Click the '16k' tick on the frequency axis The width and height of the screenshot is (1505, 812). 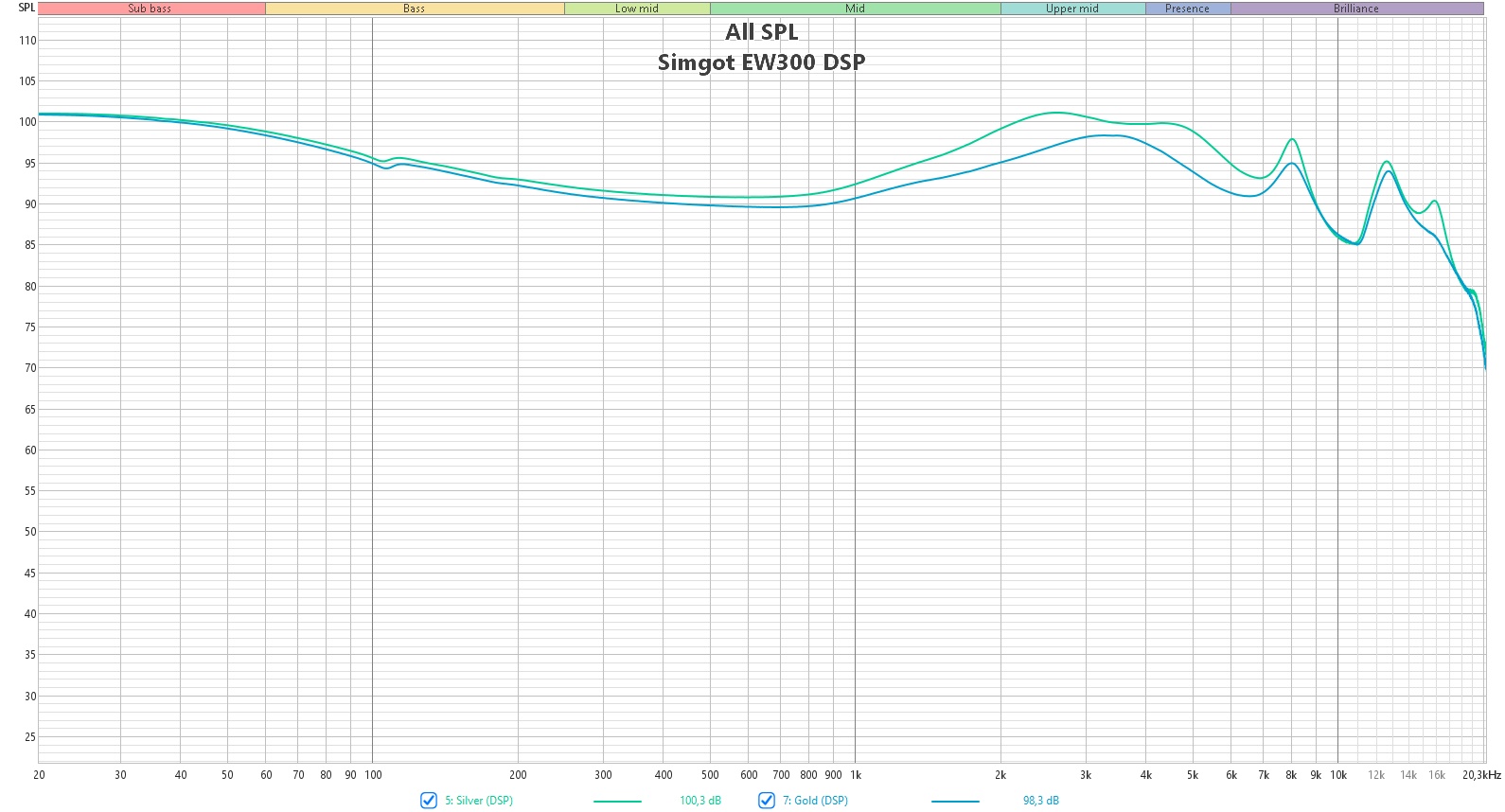coord(1437,775)
